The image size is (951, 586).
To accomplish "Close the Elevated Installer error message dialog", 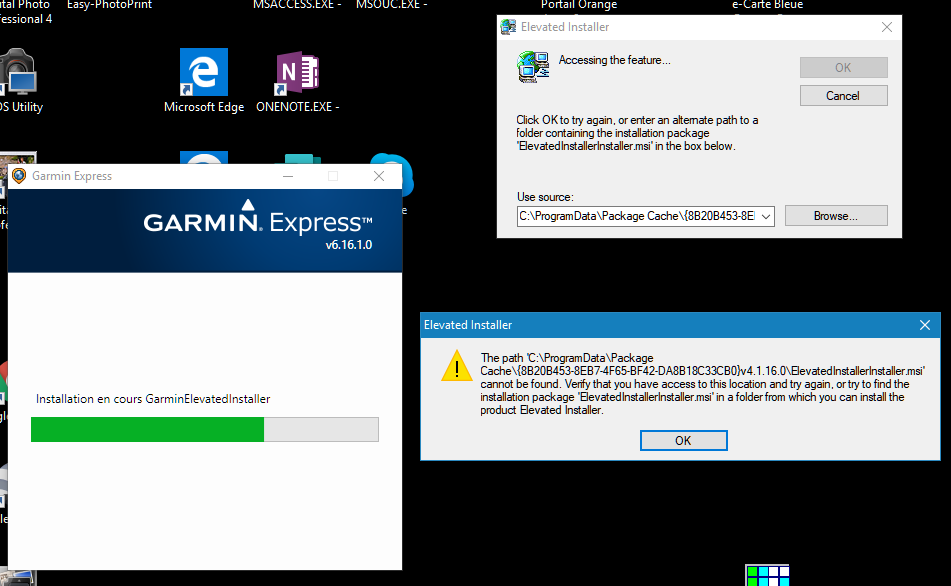I will pyautogui.click(x=925, y=325).
